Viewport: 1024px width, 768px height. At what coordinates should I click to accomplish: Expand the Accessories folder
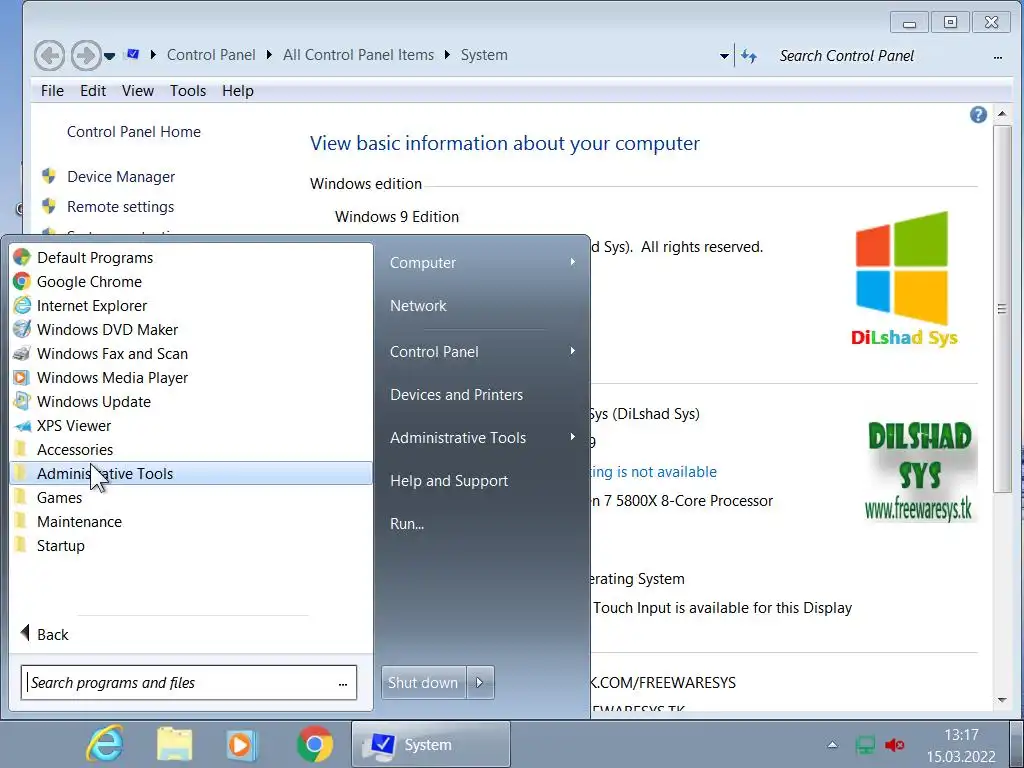[x=191, y=449]
